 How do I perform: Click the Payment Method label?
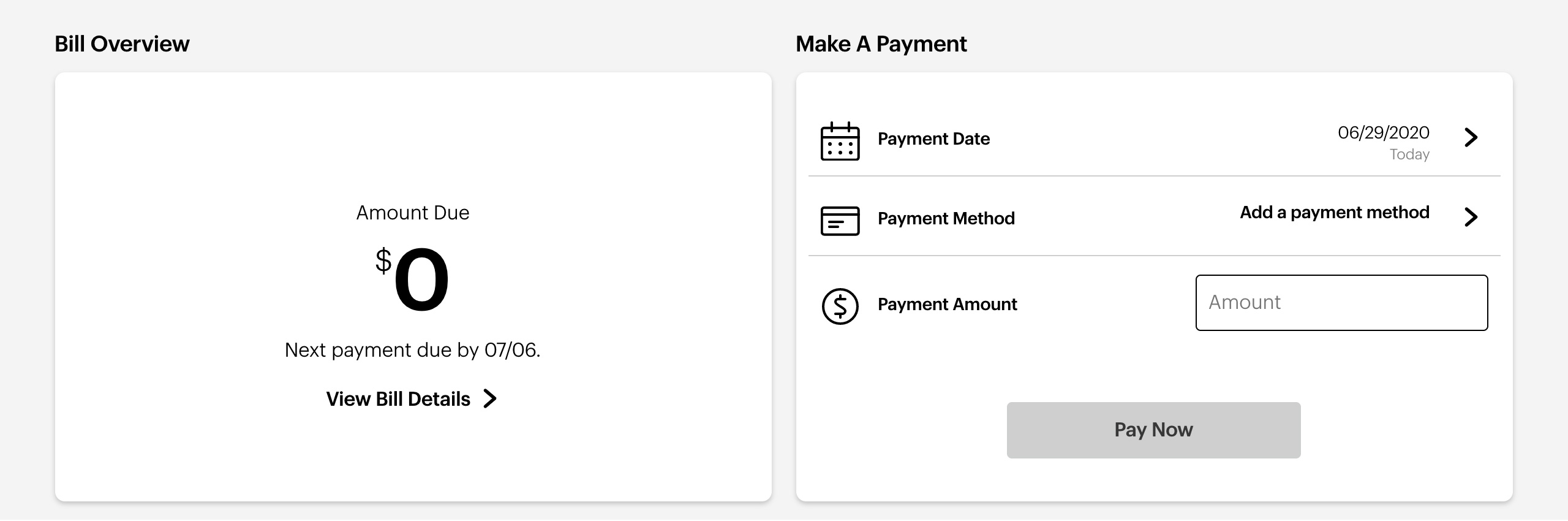pyautogui.click(x=946, y=219)
